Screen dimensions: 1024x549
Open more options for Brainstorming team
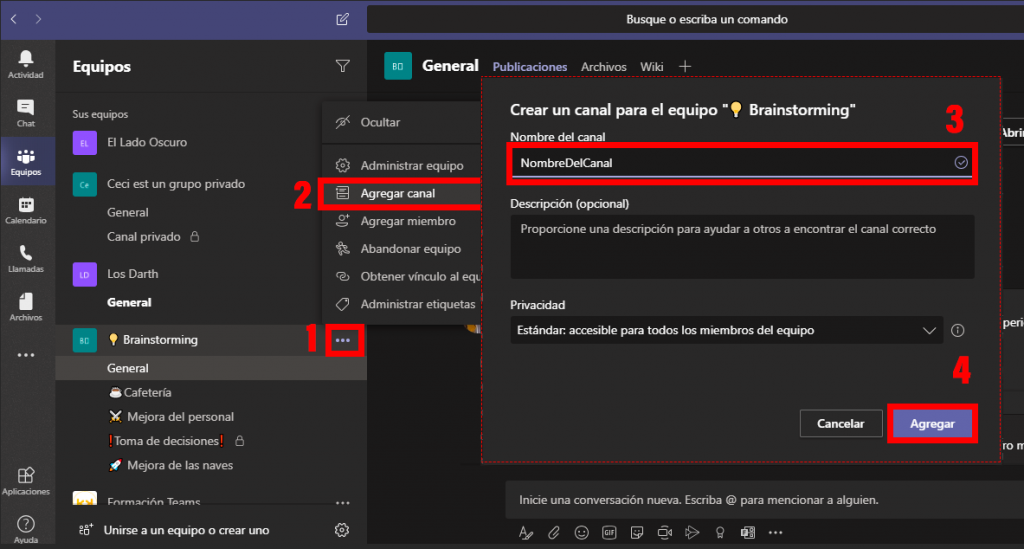pyautogui.click(x=343, y=340)
